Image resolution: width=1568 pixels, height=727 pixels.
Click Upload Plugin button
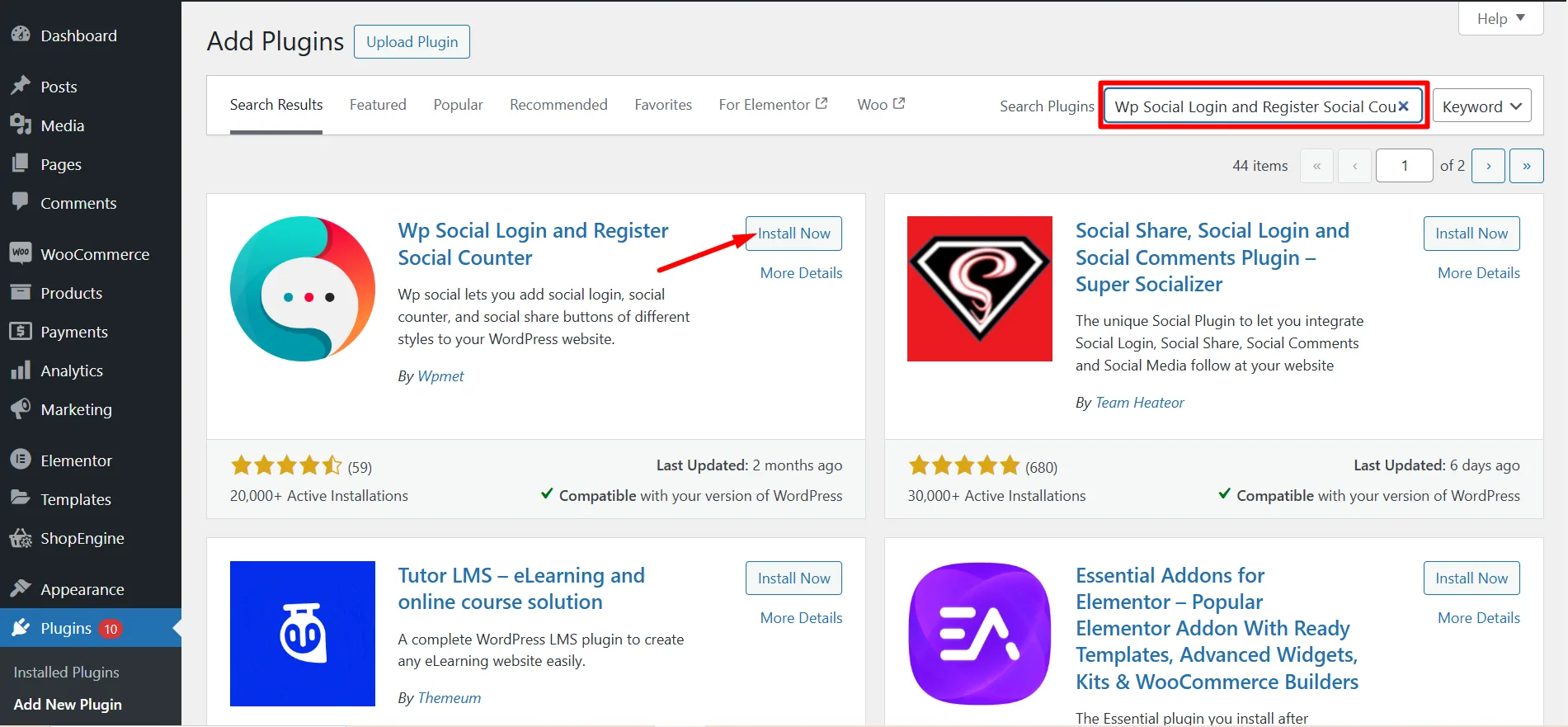[412, 41]
